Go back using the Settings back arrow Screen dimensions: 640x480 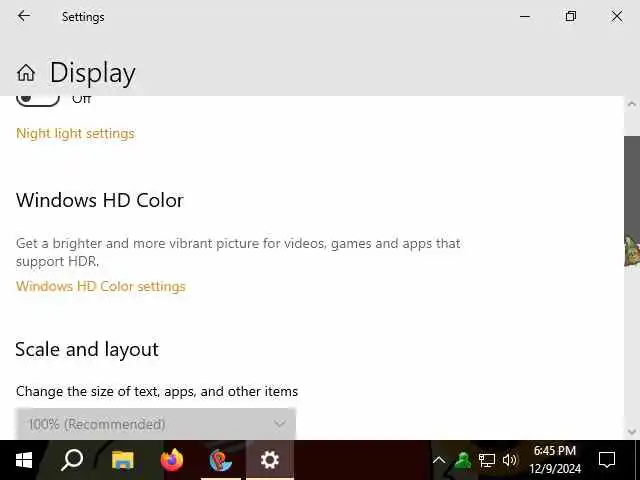pyautogui.click(x=24, y=16)
